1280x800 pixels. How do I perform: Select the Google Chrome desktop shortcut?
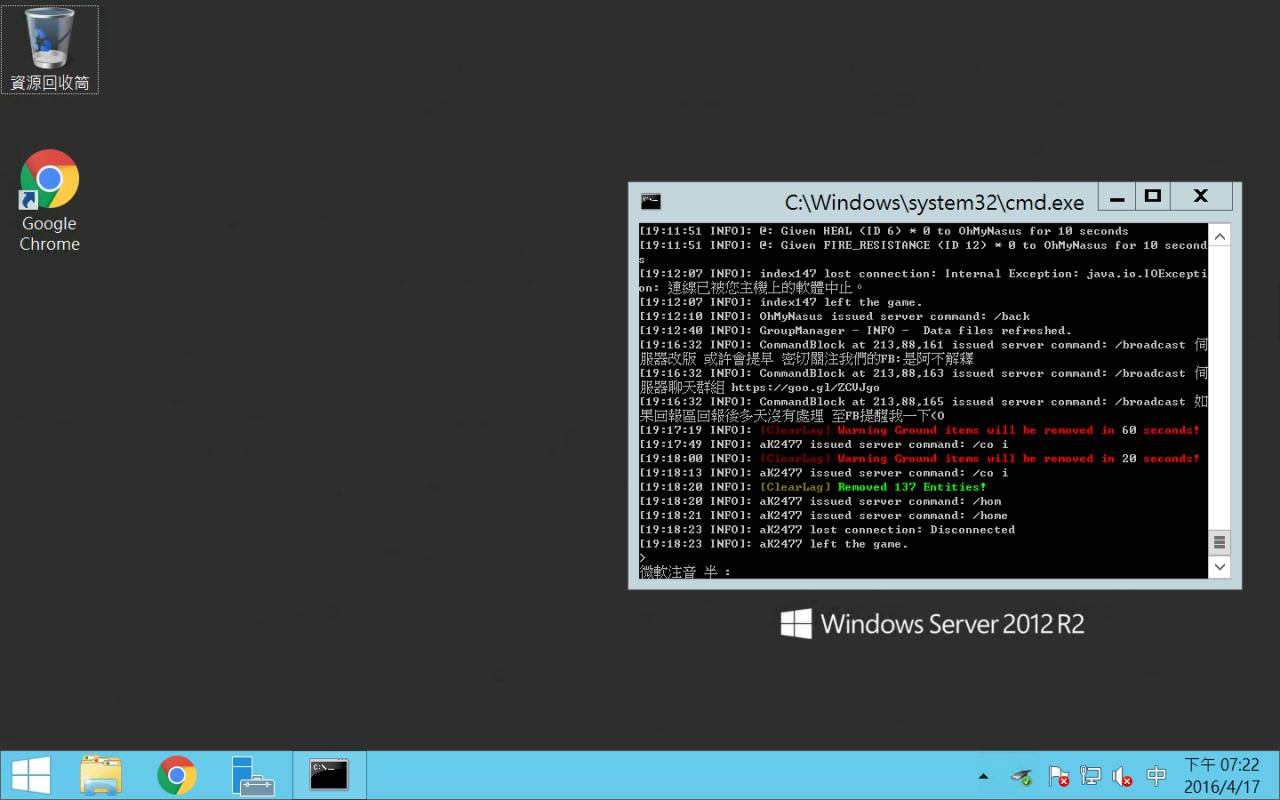[50, 201]
